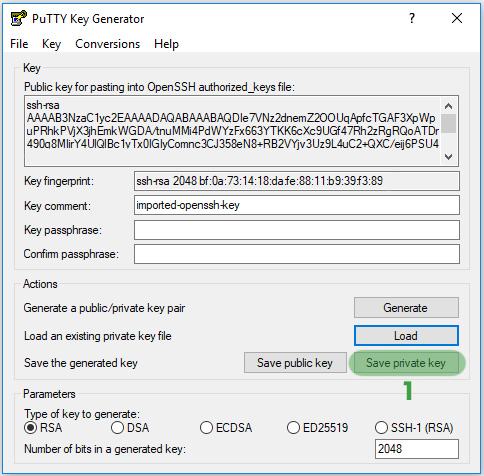
Task: Click the Save public key button
Action: [295, 363]
